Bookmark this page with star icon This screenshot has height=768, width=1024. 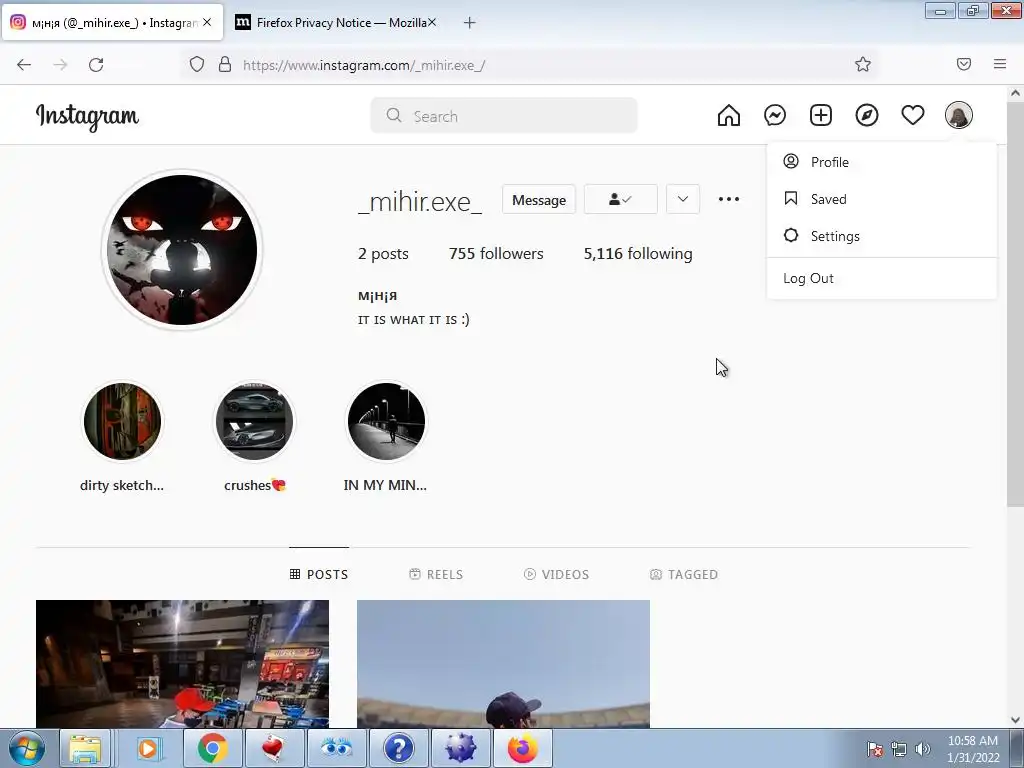(x=863, y=64)
